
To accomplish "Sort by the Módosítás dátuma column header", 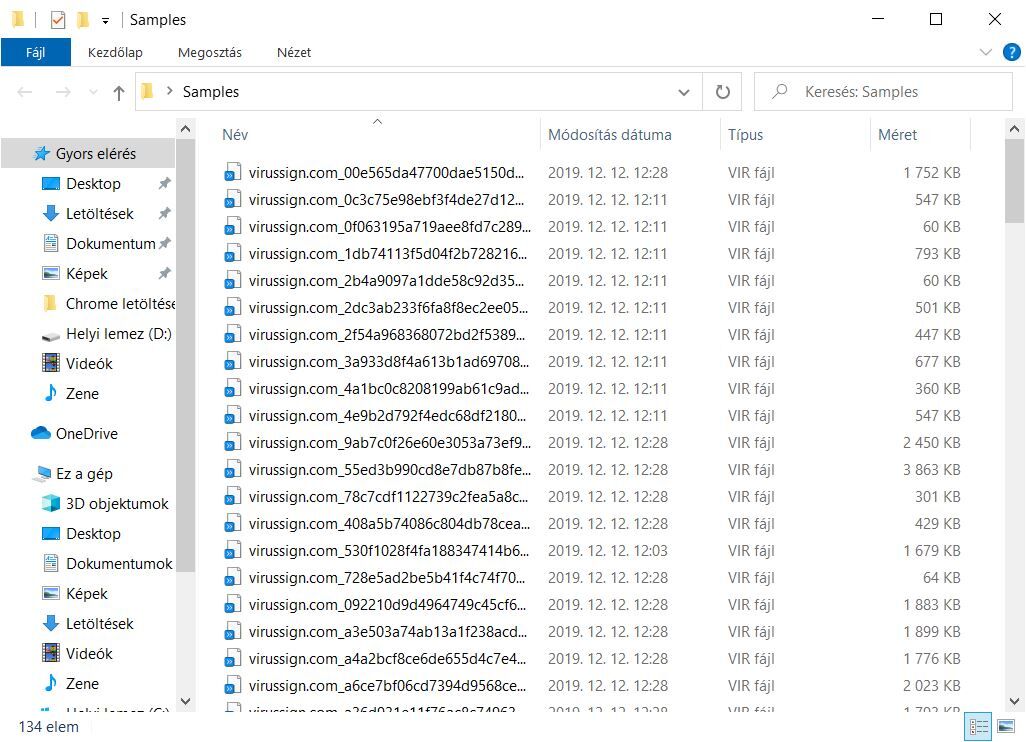I will point(630,135).
